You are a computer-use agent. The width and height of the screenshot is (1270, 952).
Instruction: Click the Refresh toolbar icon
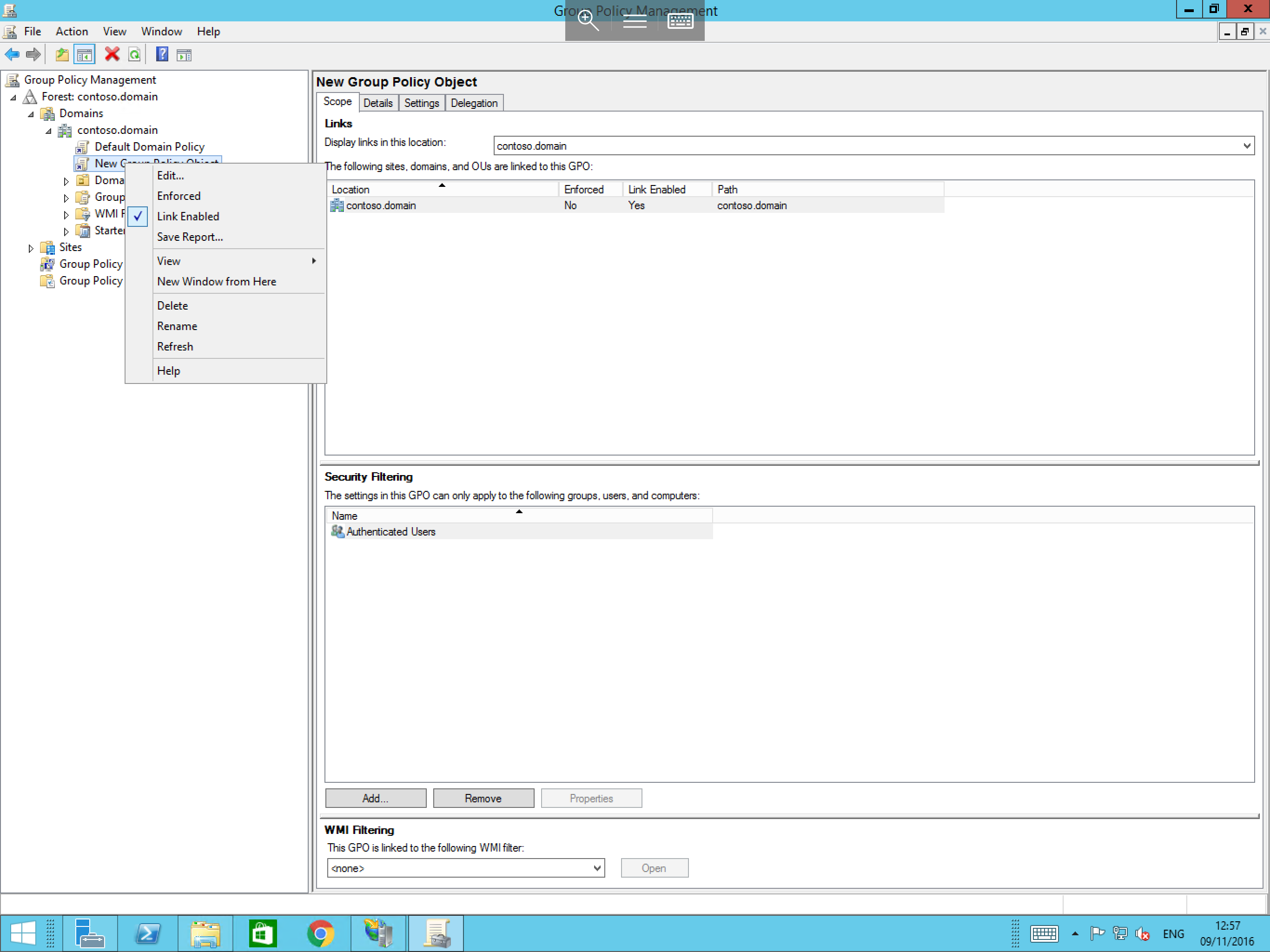point(134,54)
